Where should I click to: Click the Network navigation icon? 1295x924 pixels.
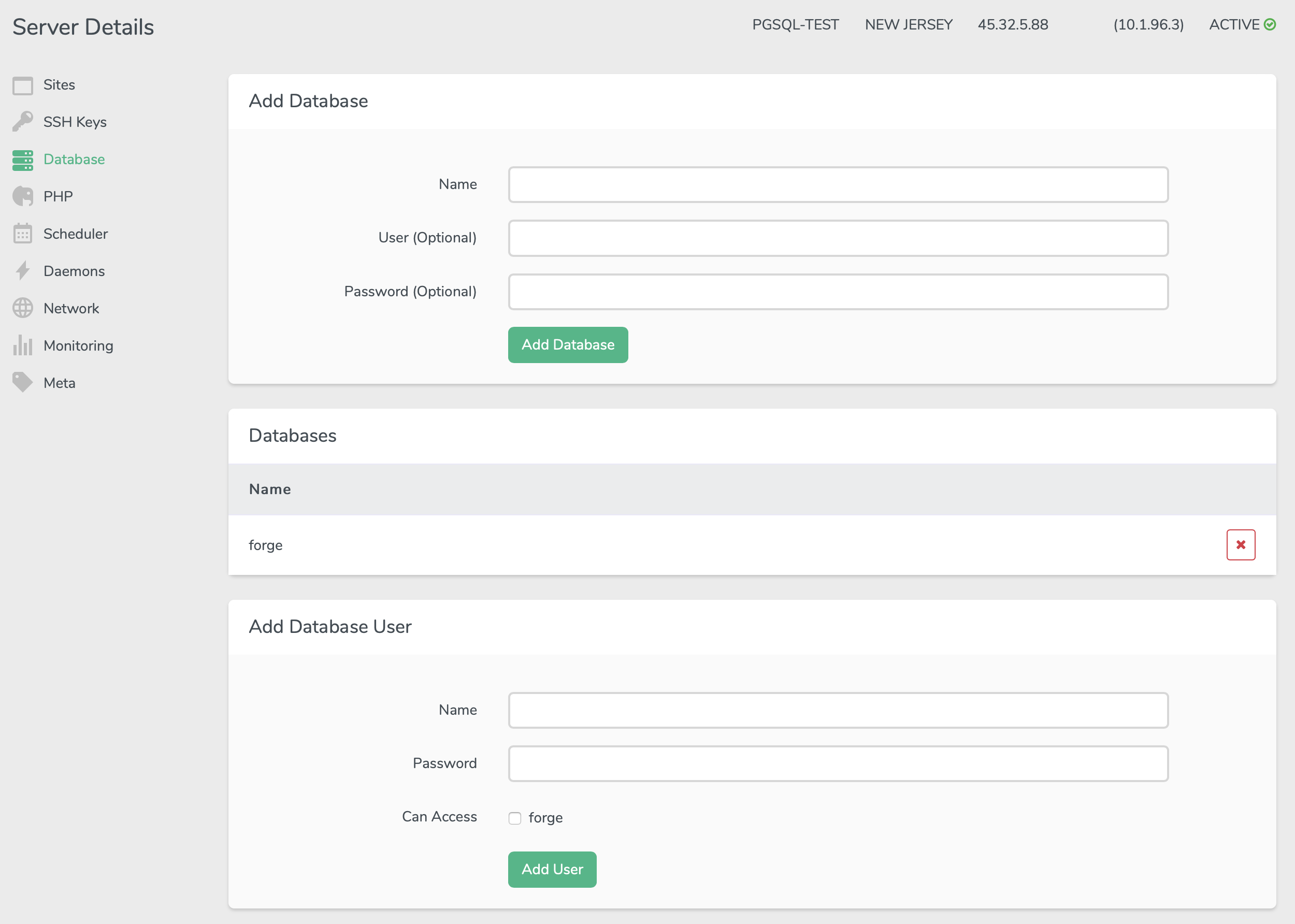pos(22,308)
